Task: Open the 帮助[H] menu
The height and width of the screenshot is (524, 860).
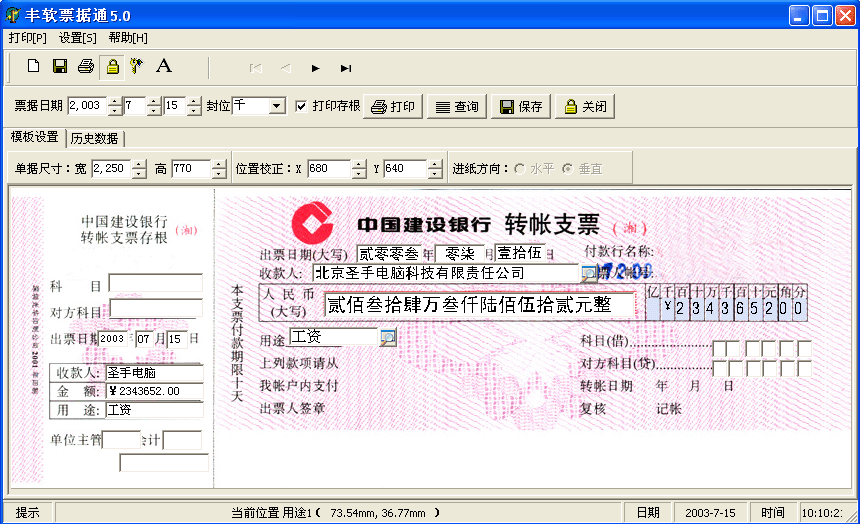Action: point(128,38)
